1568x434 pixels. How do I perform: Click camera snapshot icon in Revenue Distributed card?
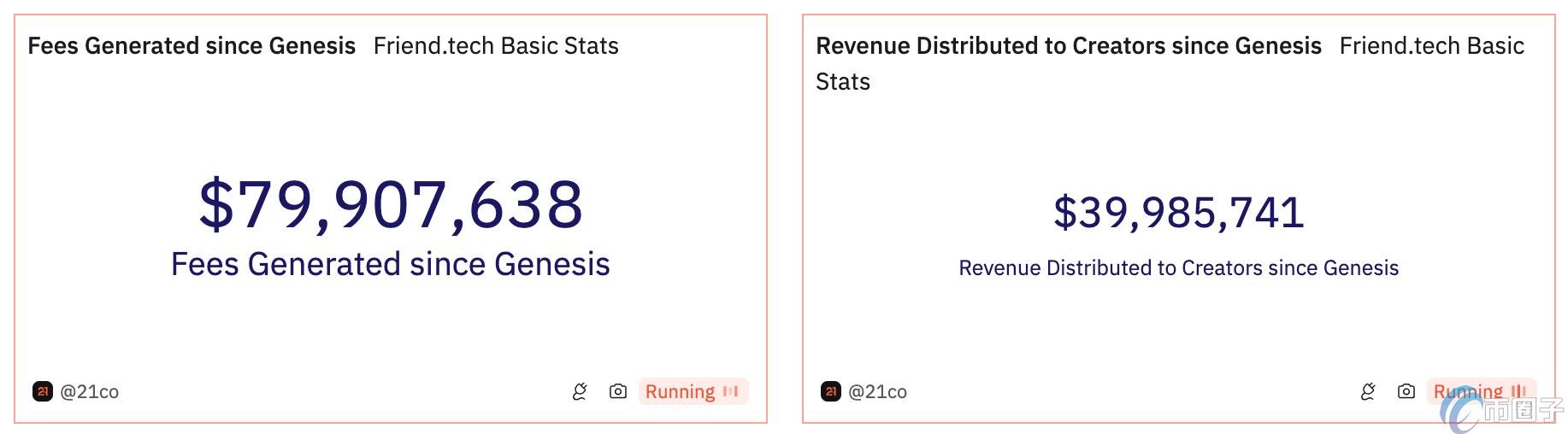point(1406,391)
